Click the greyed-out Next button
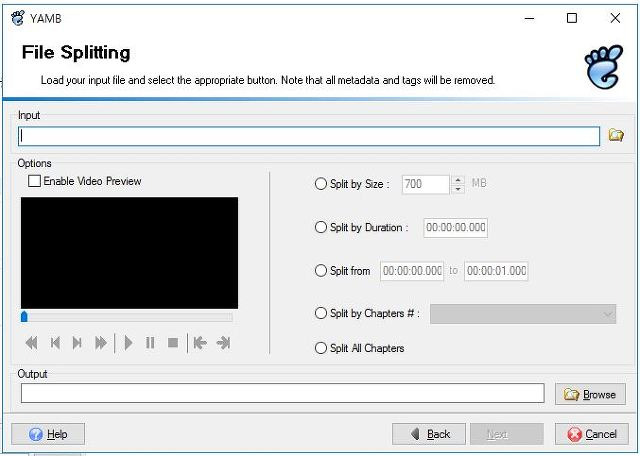Screen dimensions: 640x456 coord(507,434)
